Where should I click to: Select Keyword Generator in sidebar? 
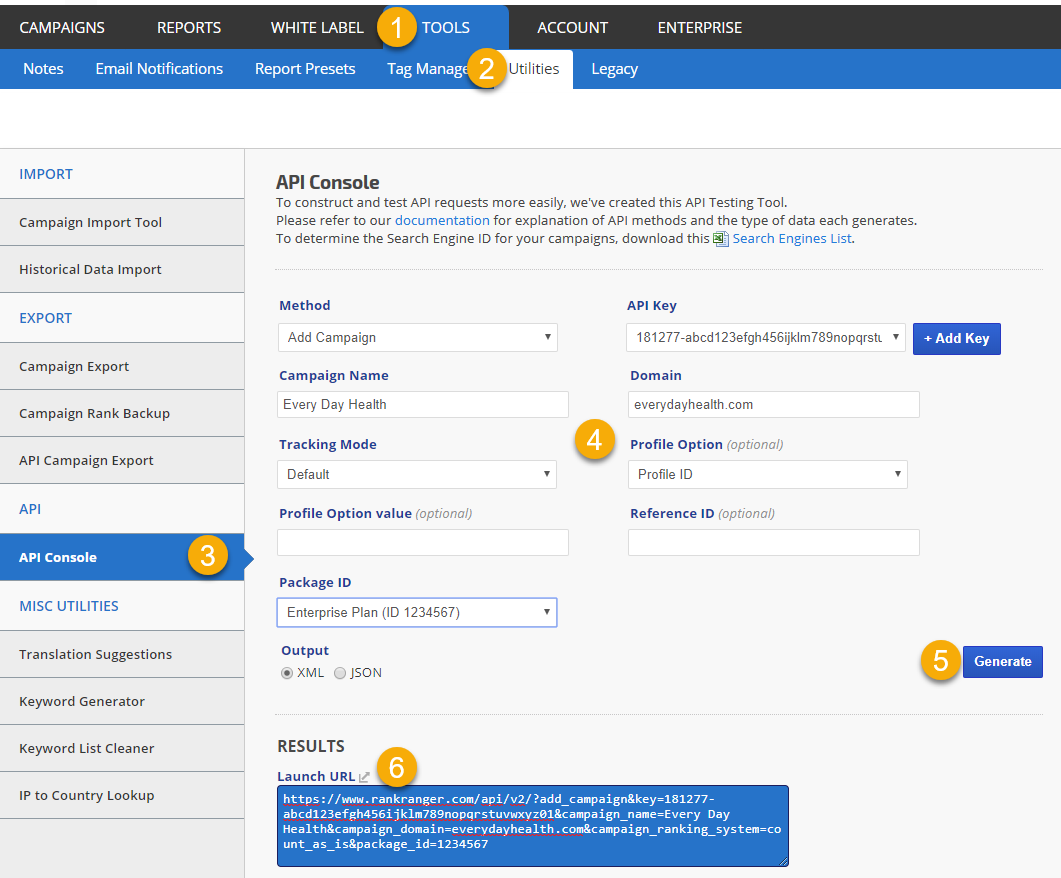(82, 701)
